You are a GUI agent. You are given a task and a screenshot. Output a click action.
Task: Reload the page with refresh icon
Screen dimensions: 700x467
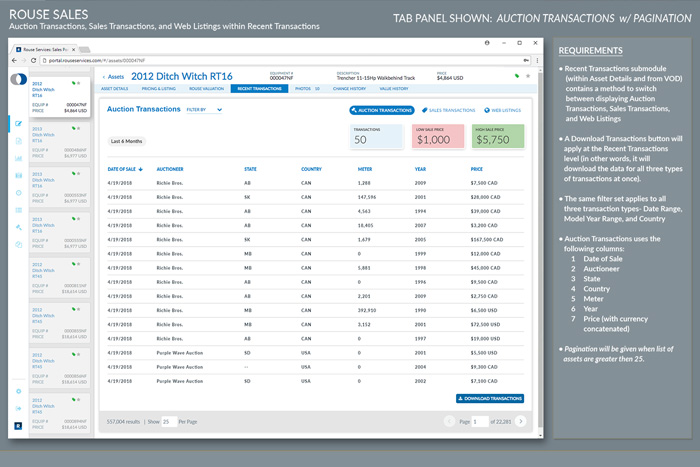(x=33, y=60)
